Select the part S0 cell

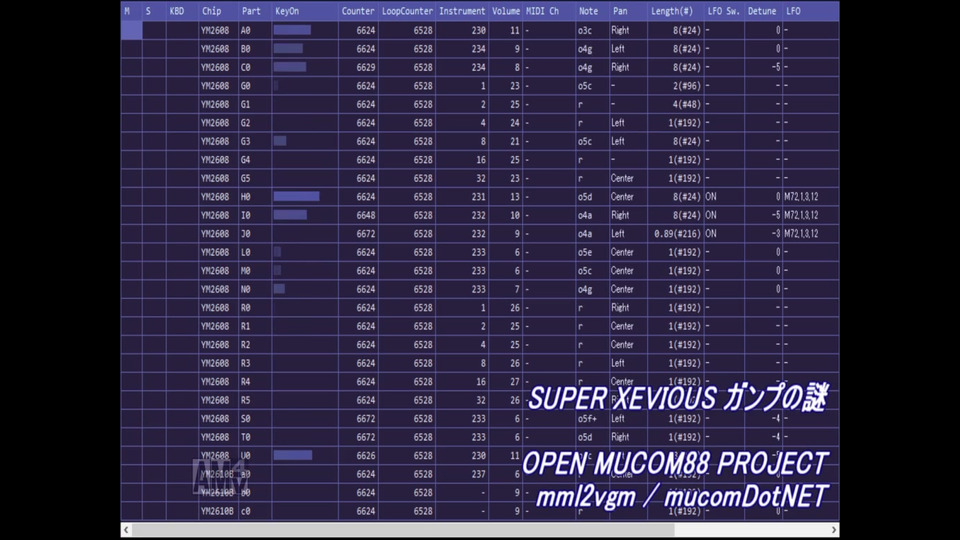point(255,418)
